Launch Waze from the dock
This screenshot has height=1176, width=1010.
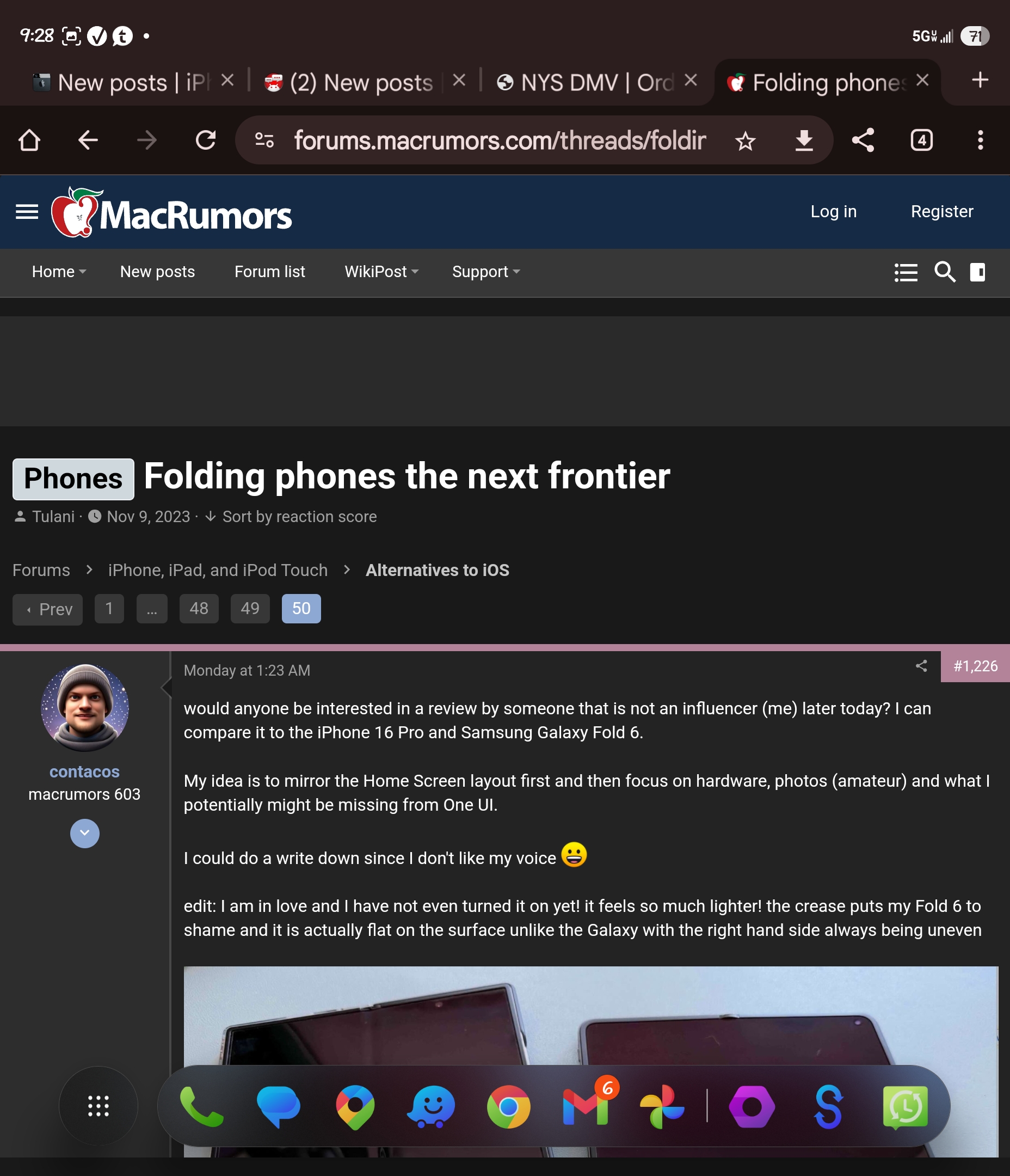coord(431,1106)
